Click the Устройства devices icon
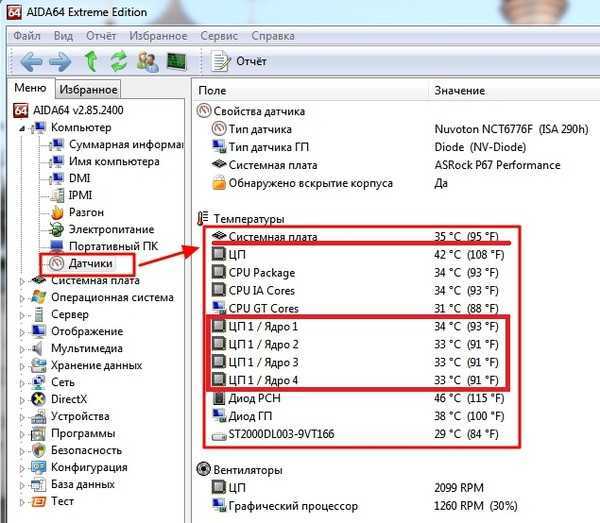 coord(38,416)
